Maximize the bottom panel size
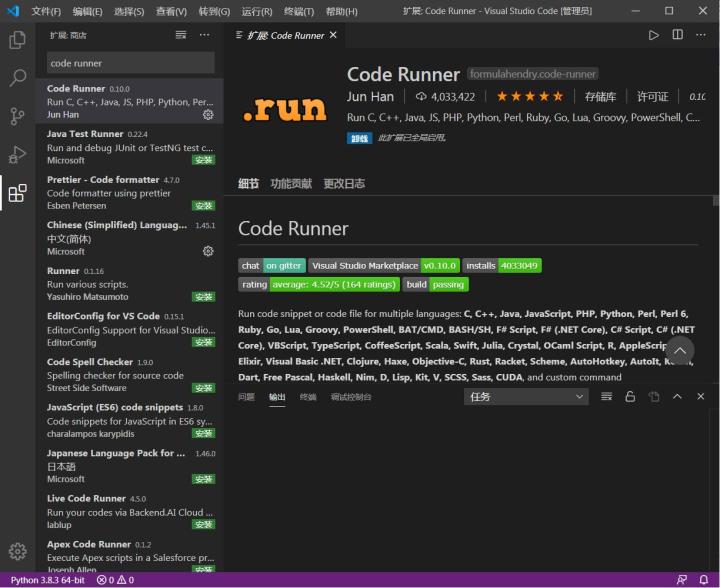Image resolution: width=720 pixels, height=588 pixels. point(677,396)
